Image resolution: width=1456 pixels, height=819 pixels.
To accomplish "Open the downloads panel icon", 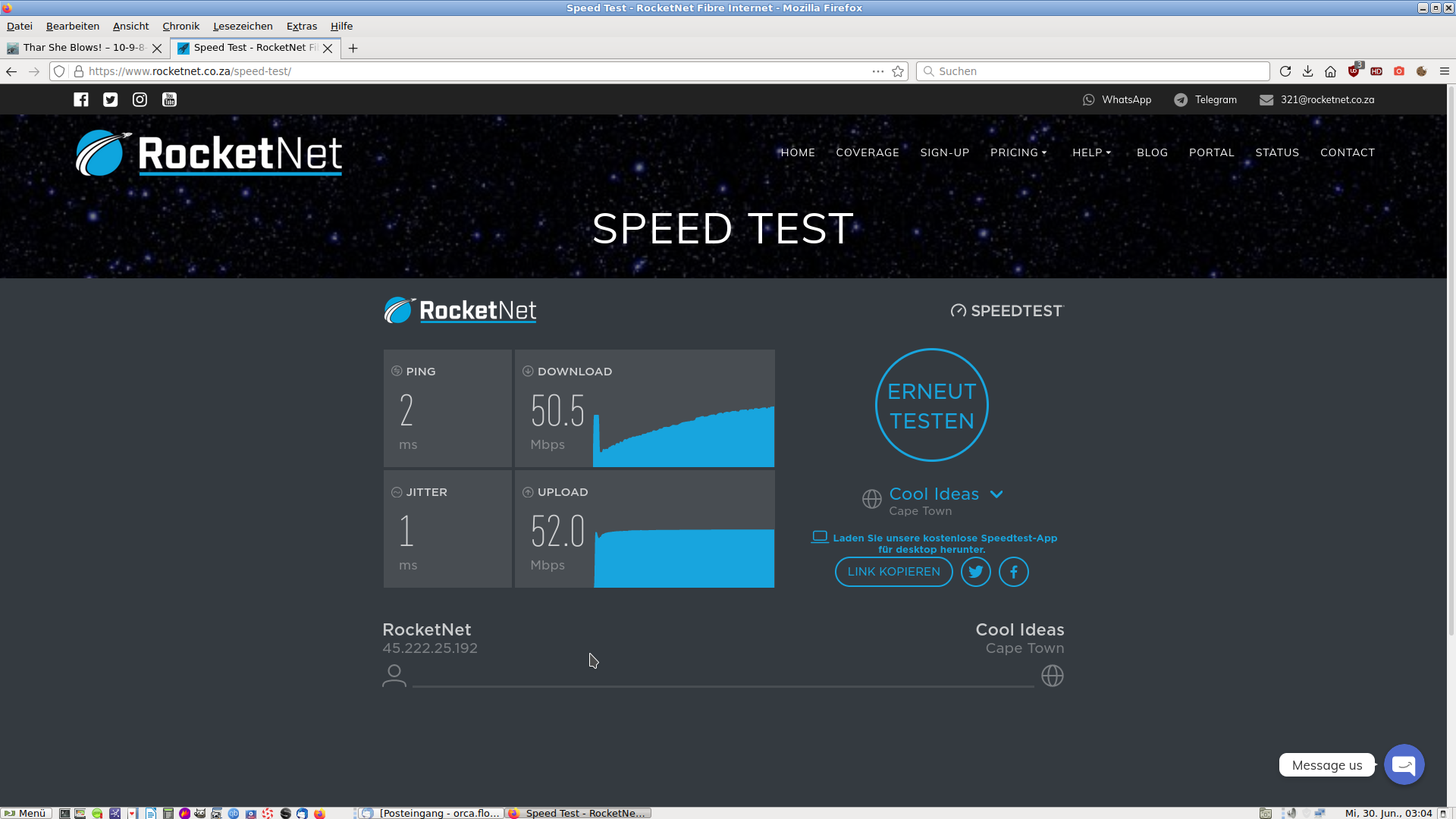I will (x=1308, y=71).
